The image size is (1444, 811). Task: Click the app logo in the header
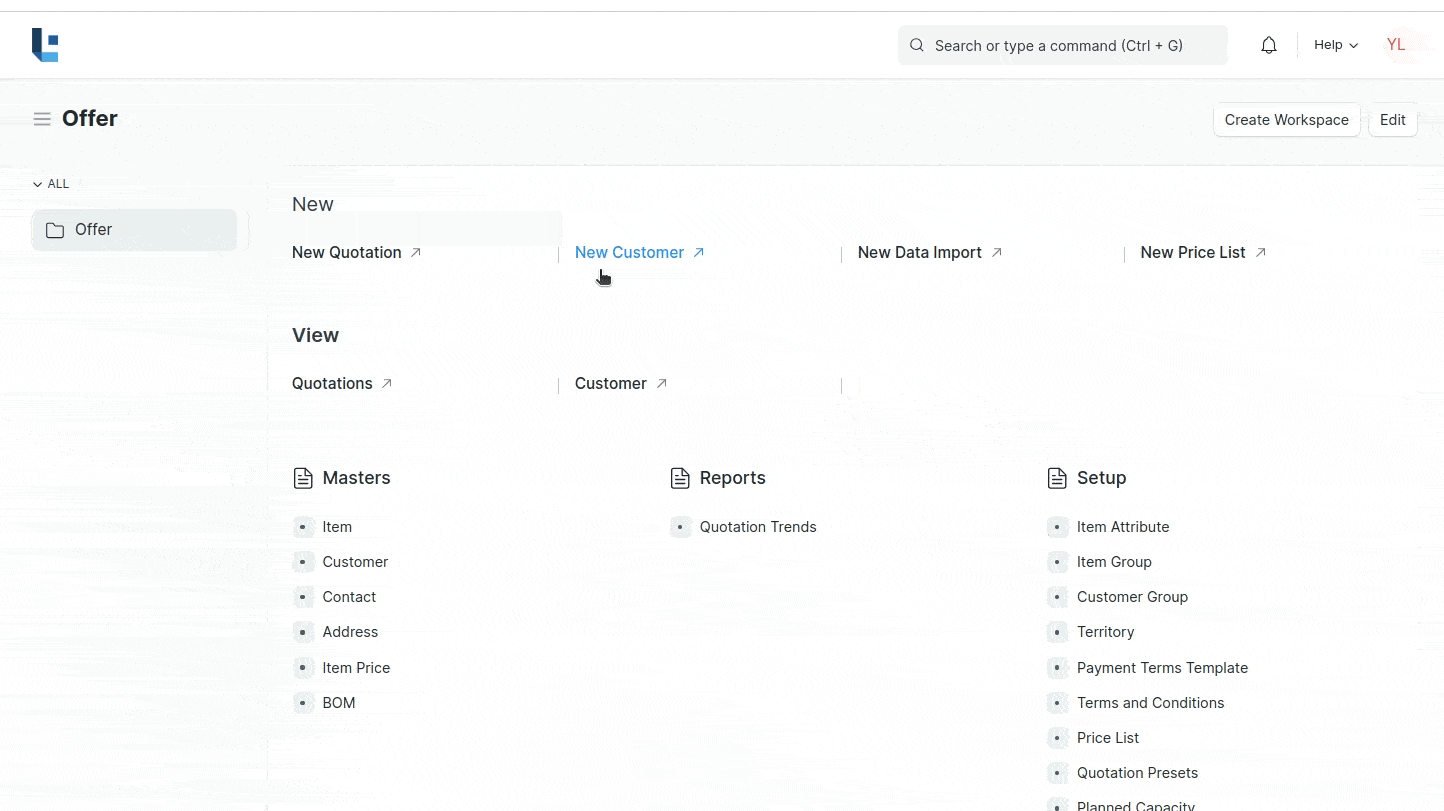(x=45, y=45)
